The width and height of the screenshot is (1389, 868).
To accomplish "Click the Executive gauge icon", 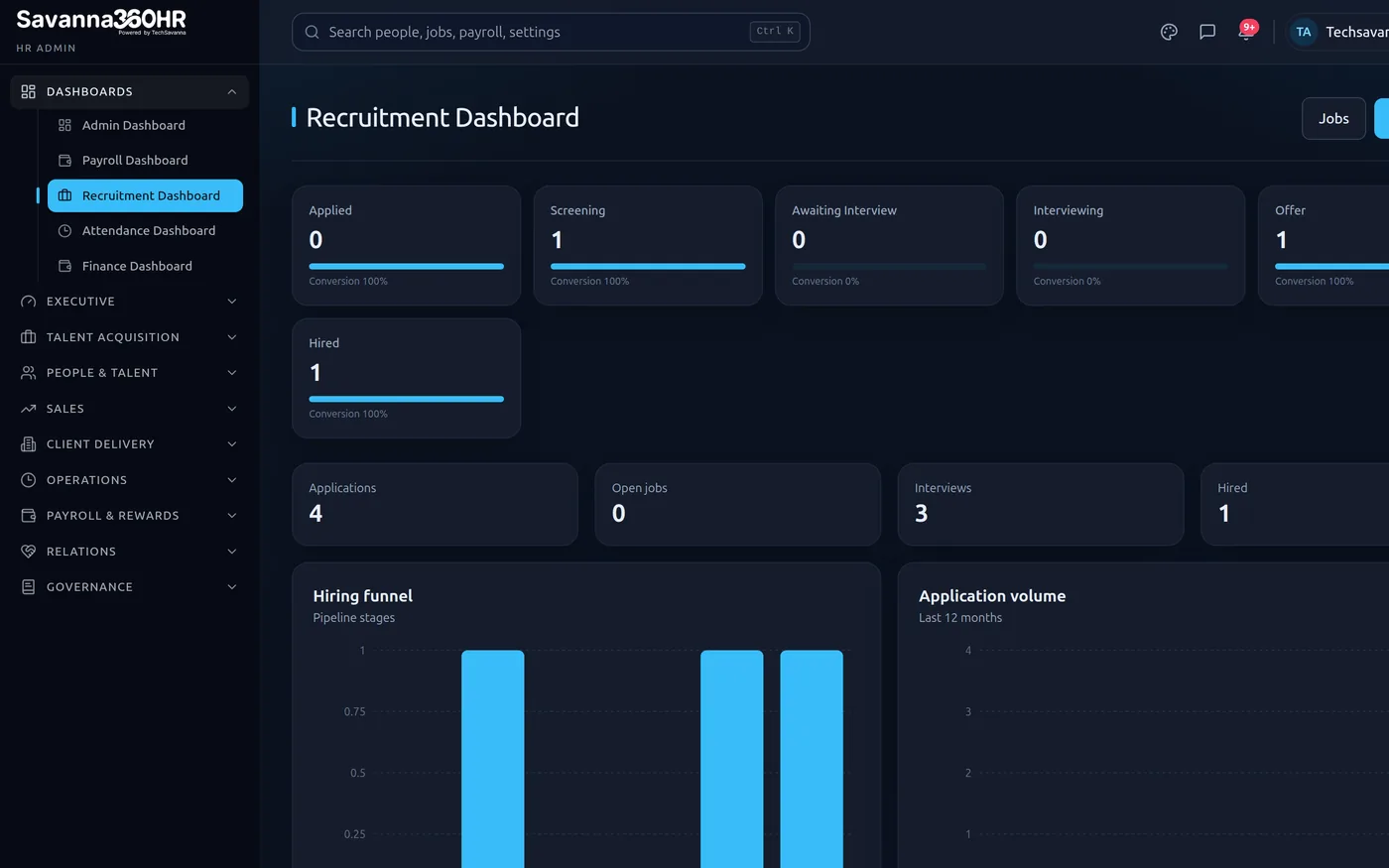I will click(x=28, y=302).
